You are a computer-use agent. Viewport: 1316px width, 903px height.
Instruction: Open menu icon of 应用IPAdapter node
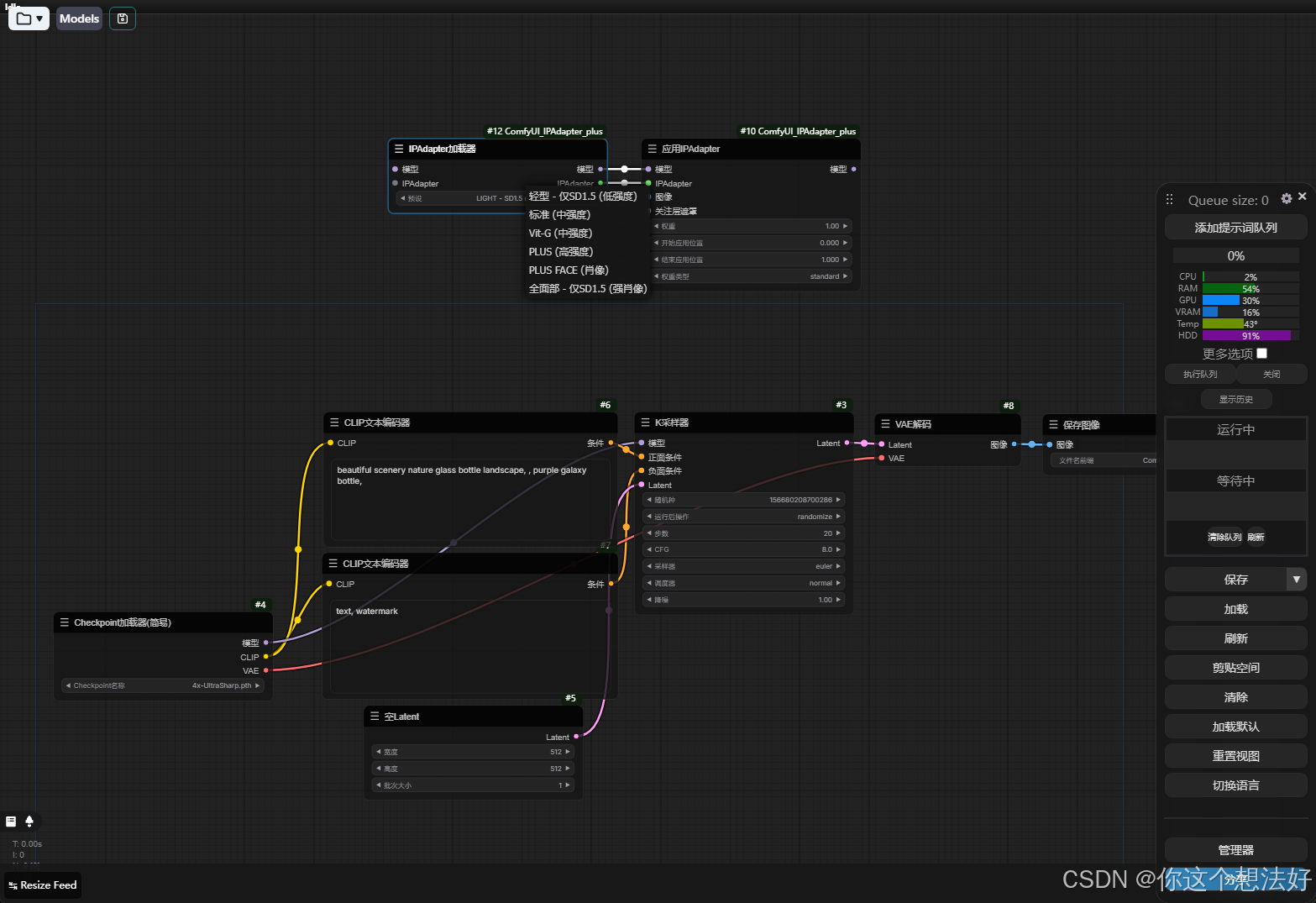pos(652,149)
